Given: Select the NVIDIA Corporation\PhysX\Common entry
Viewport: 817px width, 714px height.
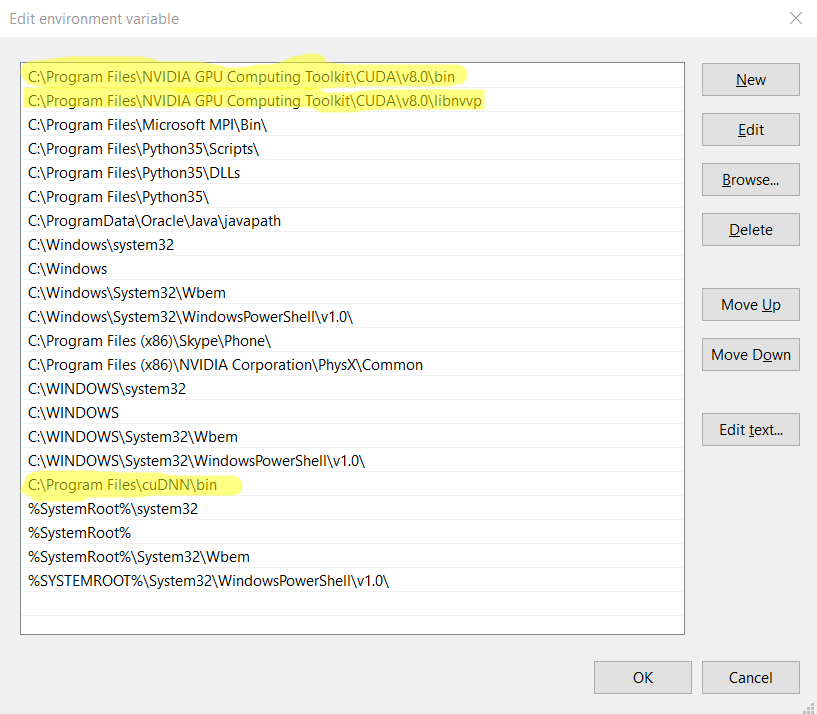Looking at the screenshot, I should pyautogui.click(x=352, y=364).
